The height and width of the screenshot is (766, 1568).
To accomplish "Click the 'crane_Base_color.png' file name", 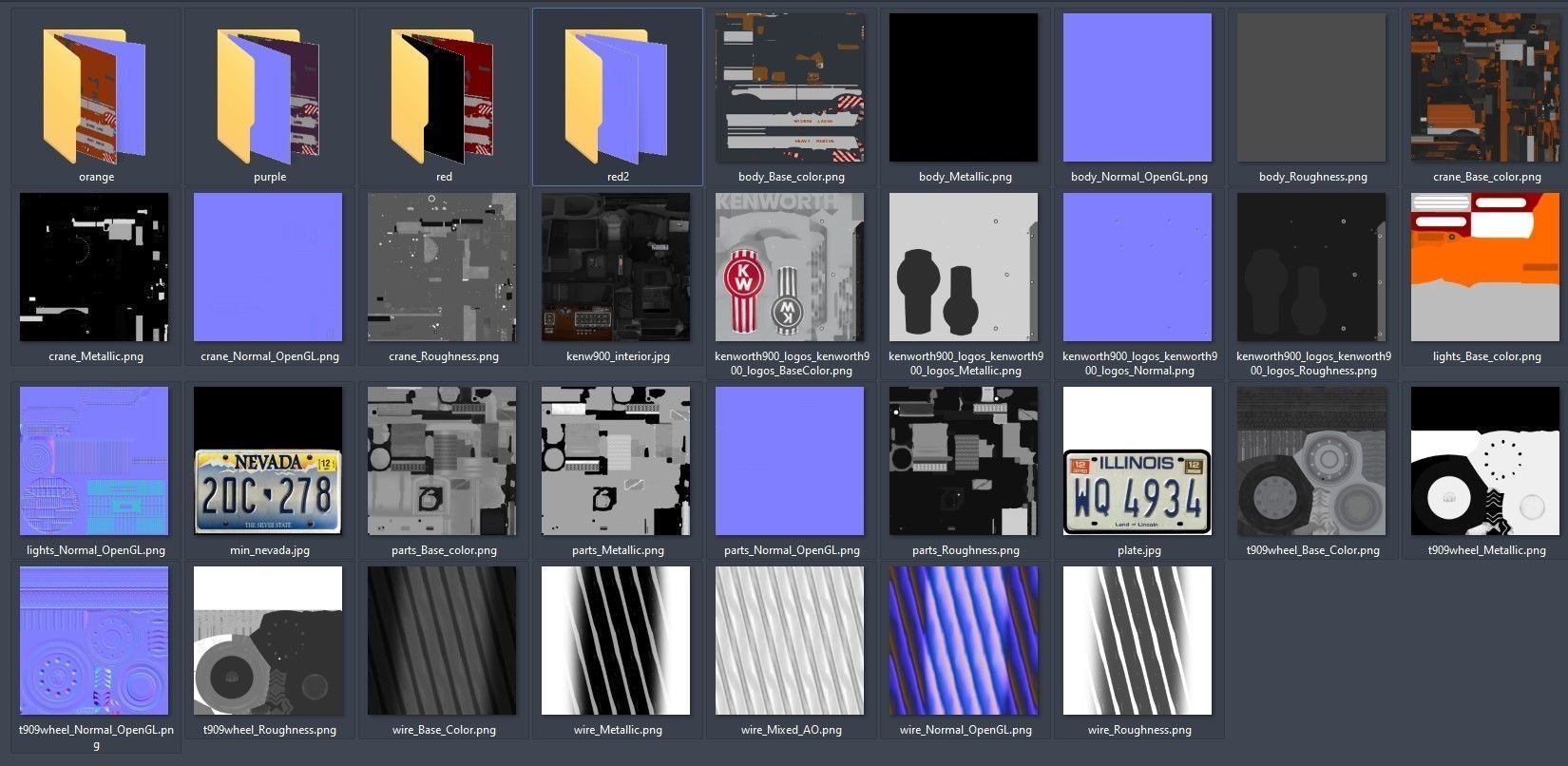I will 1487,177.
